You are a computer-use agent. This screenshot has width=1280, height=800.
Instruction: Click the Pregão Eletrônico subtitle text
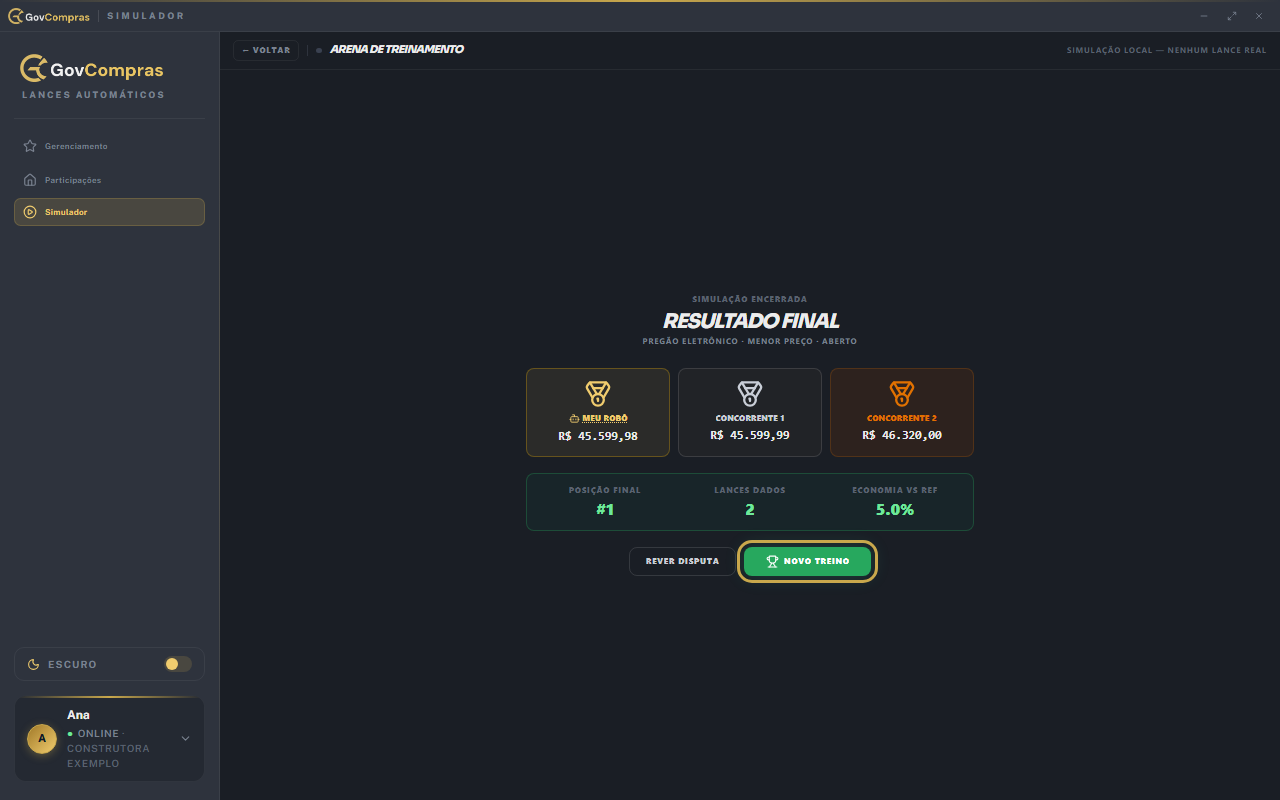click(x=750, y=341)
